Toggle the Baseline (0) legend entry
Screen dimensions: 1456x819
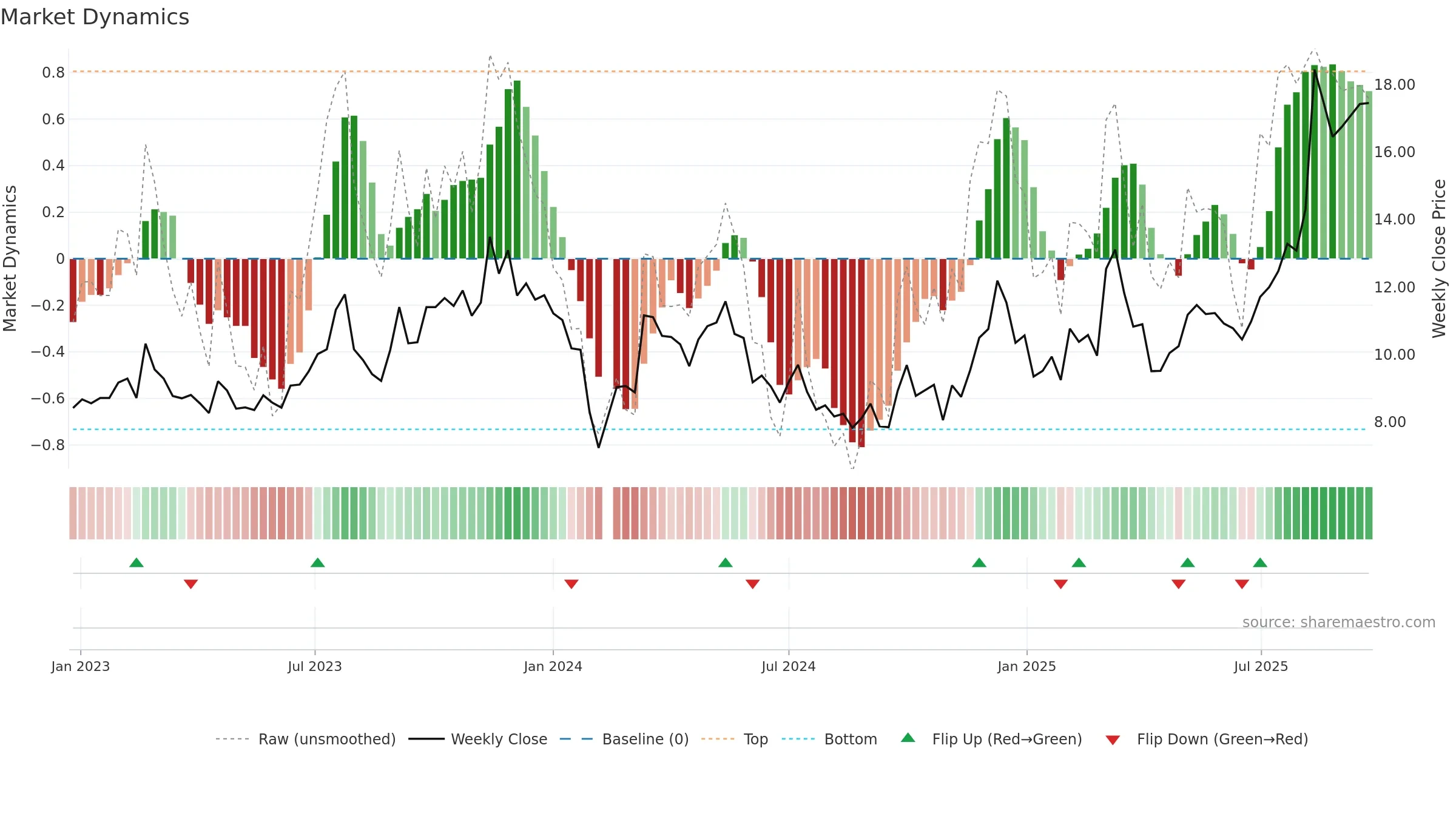(624, 739)
